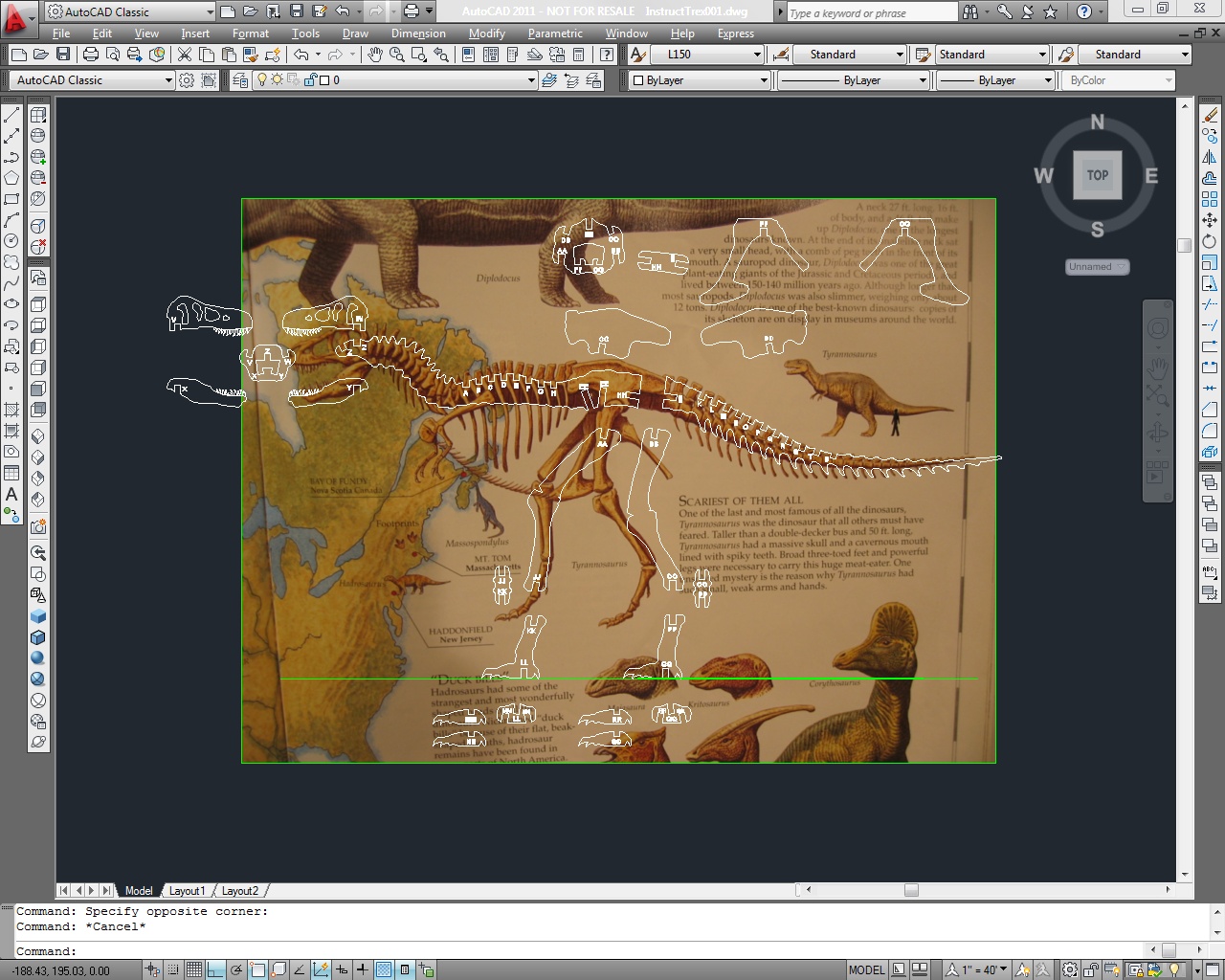Screen dimensions: 1225x980
Task: Click the Favorites star icon
Action: pyautogui.click(x=1051, y=11)
